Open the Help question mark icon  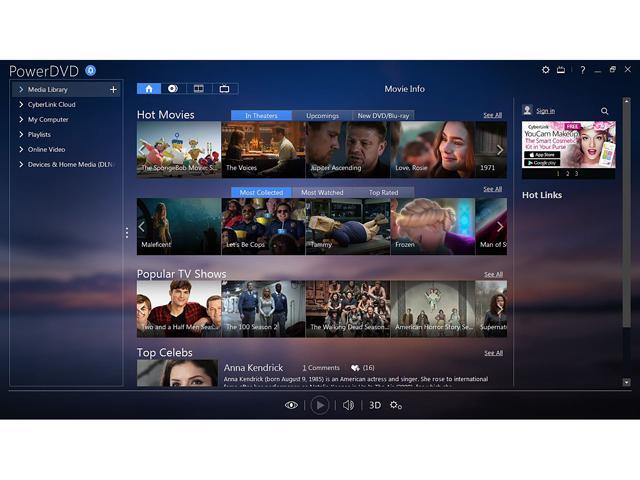click(x=583, y=70)
